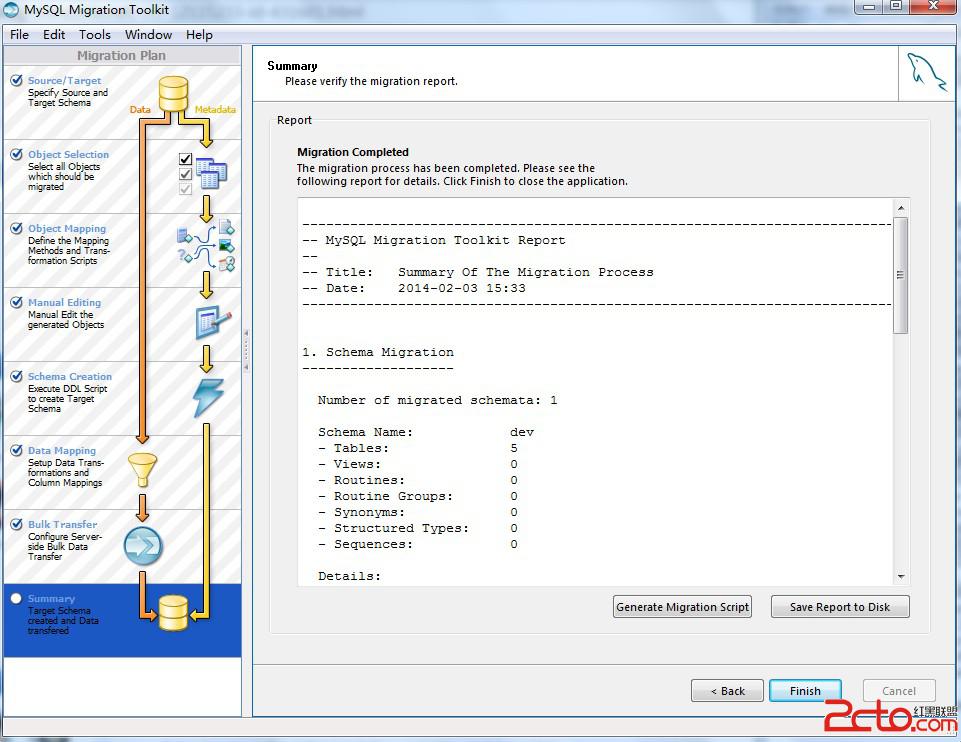This screenshot has height=742, width=961.
Task: Open the File menu
Action: pos(19,35)
